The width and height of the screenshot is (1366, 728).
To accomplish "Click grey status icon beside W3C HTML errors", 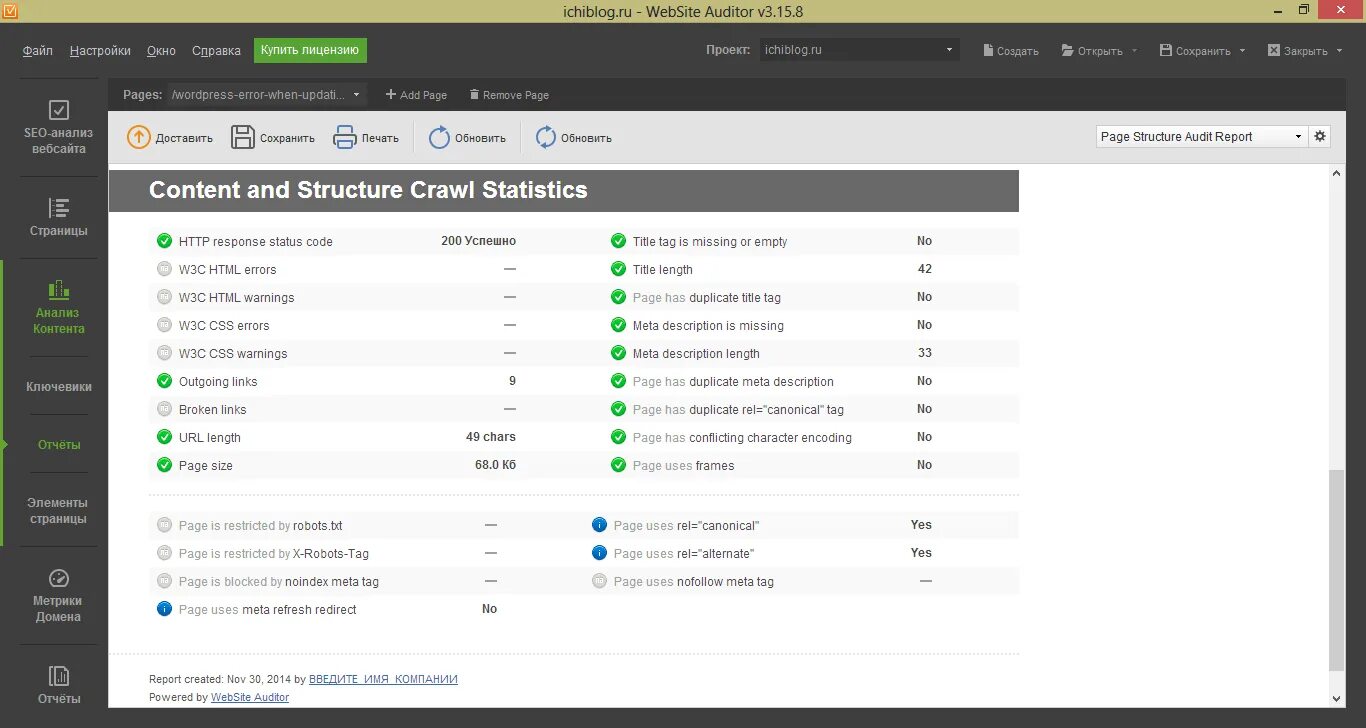I will (x=165, y=269).
